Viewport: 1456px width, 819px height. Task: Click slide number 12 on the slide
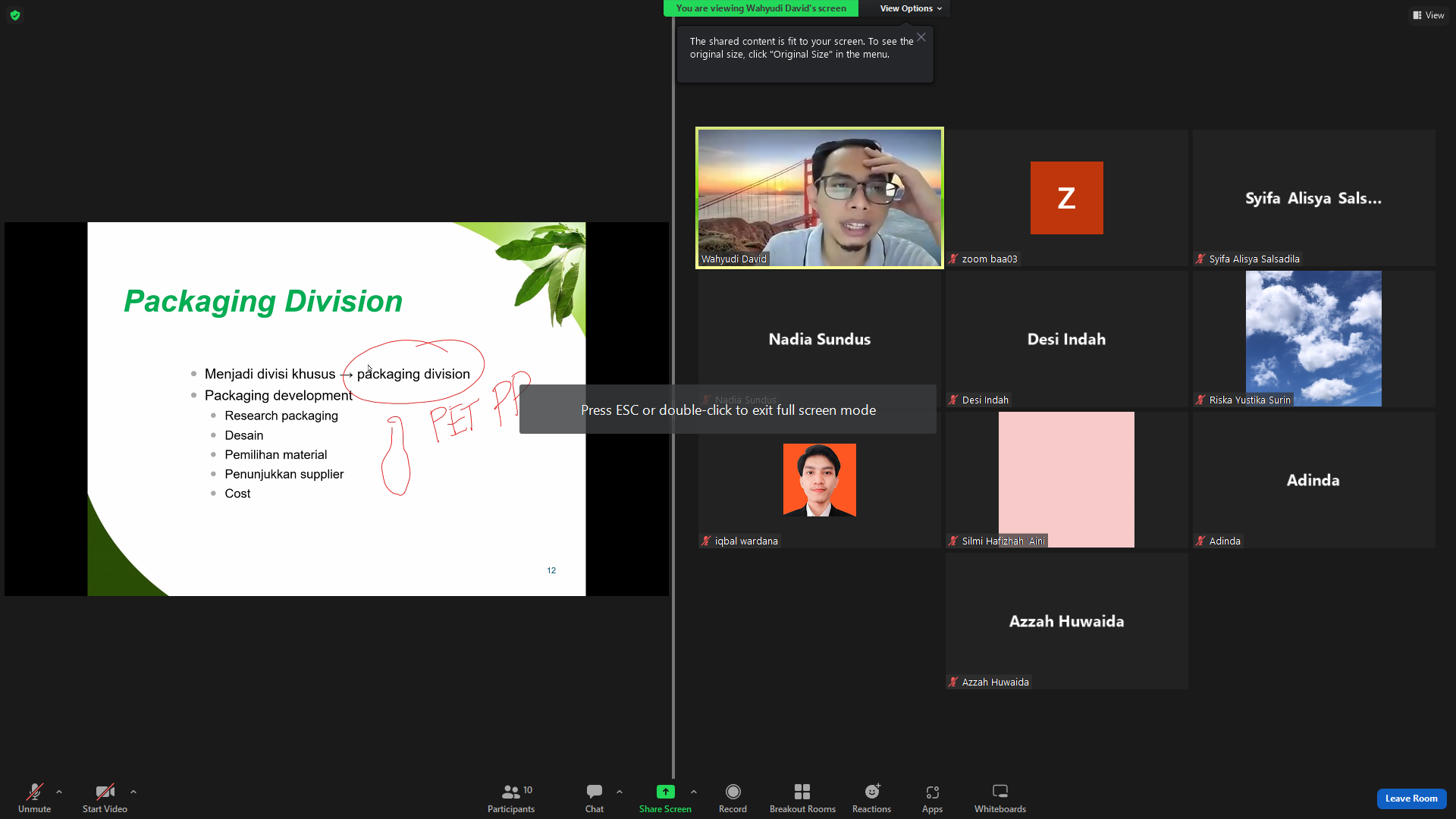(x=551, y=570)
